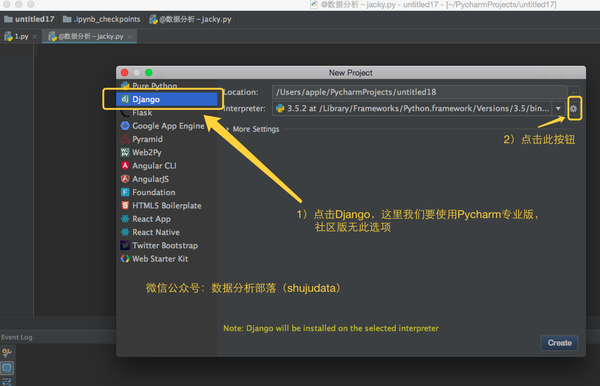Open the untitled17 breadcrumb folder
The height and width of the screenshot is (386, 600).
coord(29,19)
